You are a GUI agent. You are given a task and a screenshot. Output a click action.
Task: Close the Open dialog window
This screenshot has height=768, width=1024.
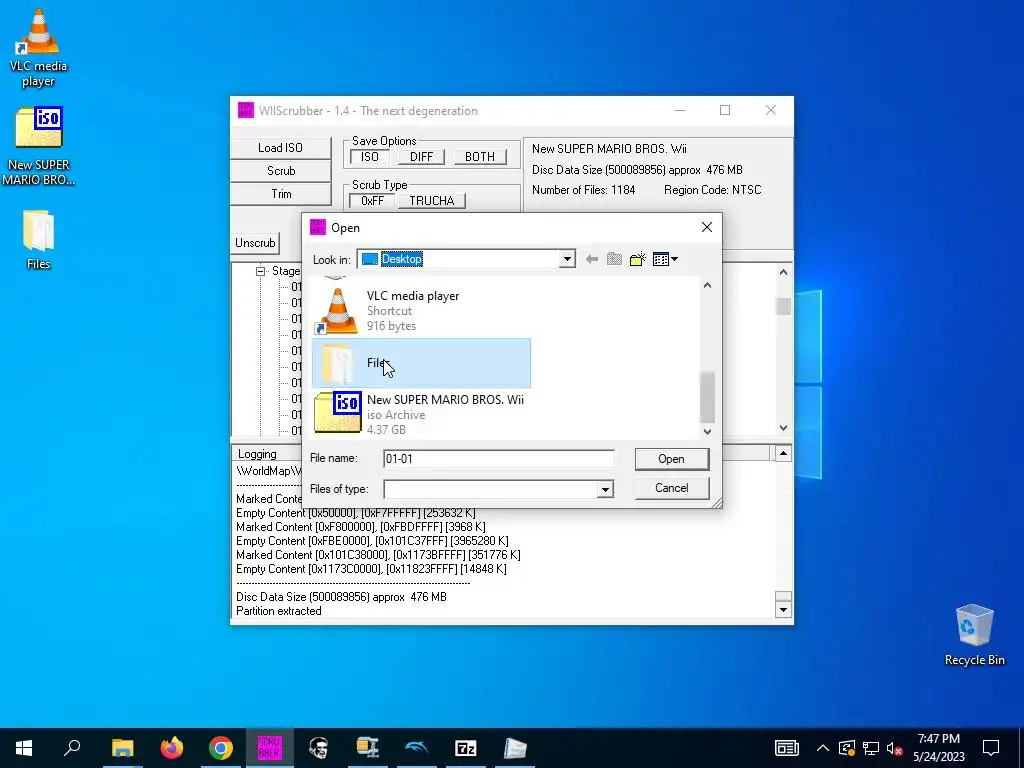(707, 227)
